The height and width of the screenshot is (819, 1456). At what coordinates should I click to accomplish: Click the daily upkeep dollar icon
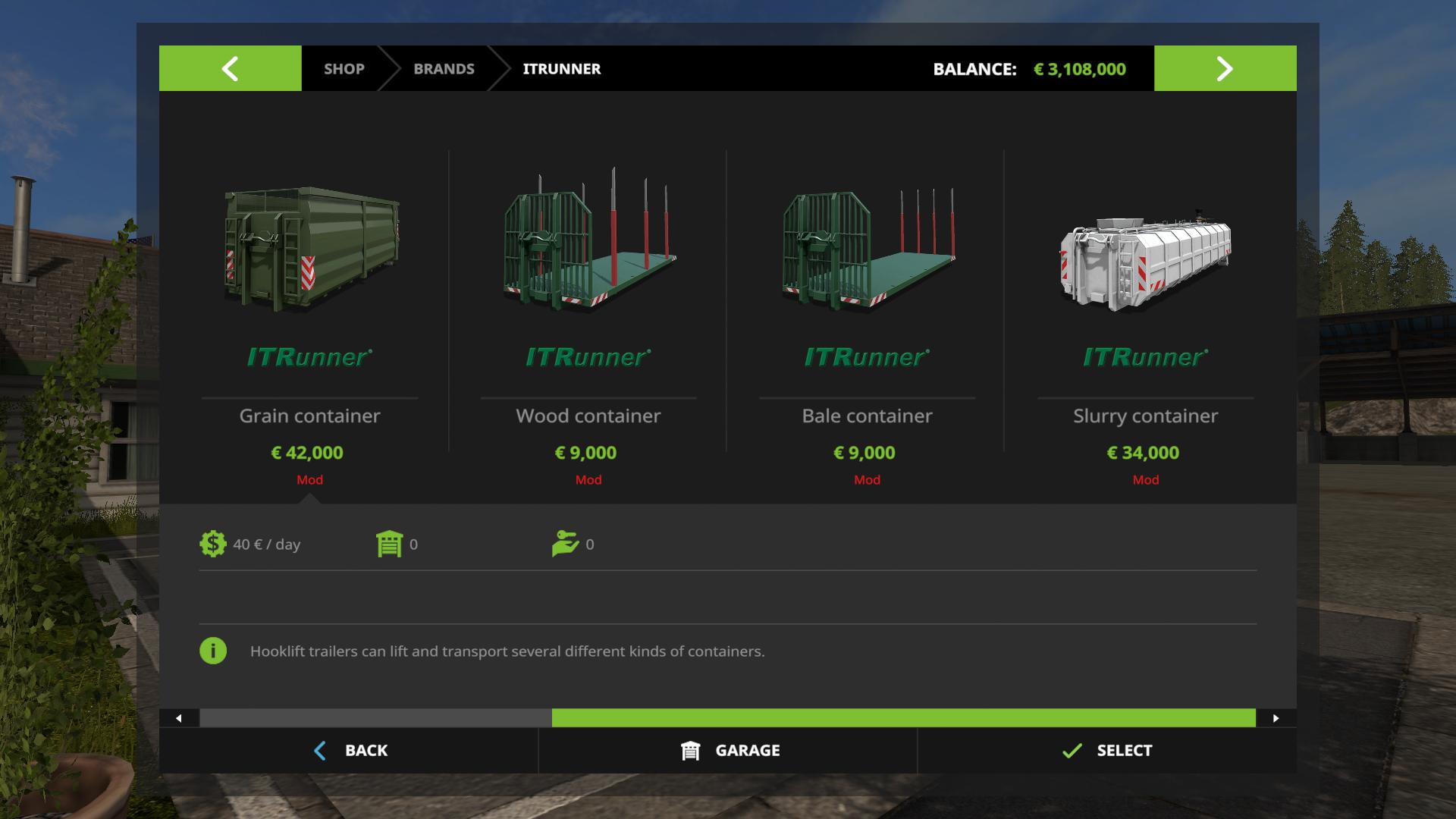[x=213, y=544]
